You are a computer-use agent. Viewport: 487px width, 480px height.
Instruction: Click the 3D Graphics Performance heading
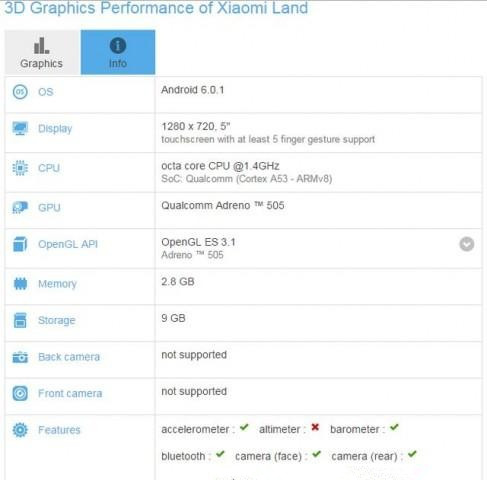[x=156, y=8]
